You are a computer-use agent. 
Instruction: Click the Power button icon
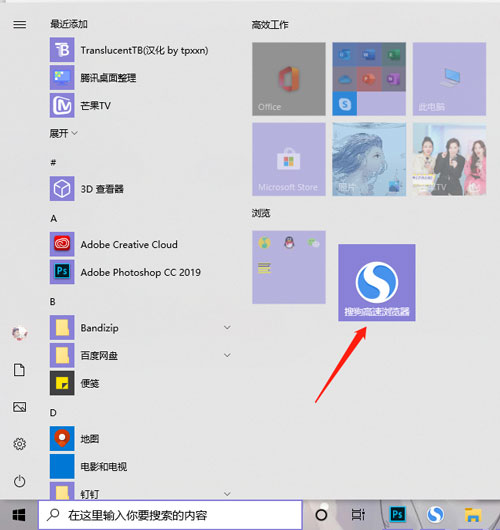19,481
